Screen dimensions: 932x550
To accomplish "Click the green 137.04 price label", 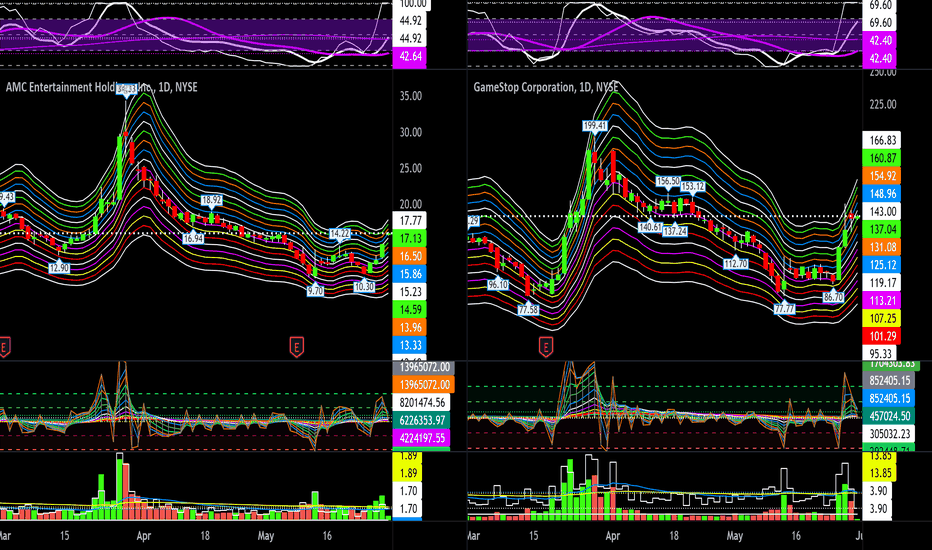I will point(882,230).
